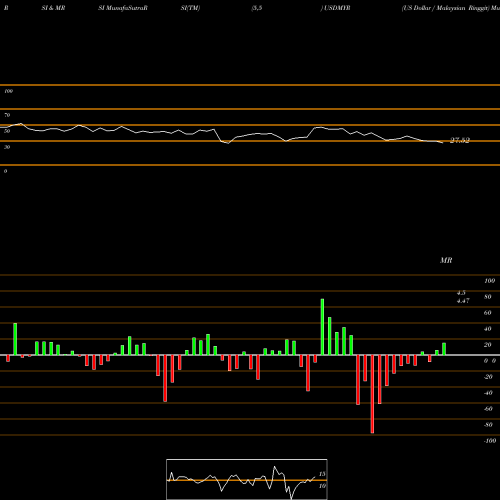Select the 40 label on MR axis
The height and width of the screenshot is (500, 500).
point(488,329)
